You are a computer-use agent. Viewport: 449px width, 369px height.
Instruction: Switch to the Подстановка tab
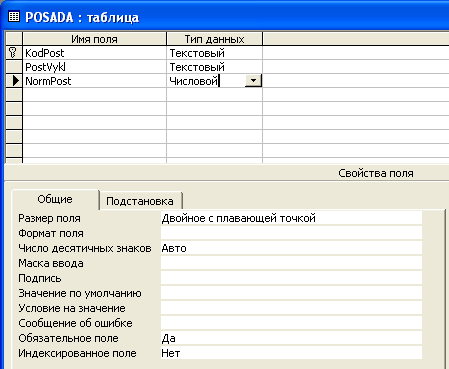click(x=140, y=201)
